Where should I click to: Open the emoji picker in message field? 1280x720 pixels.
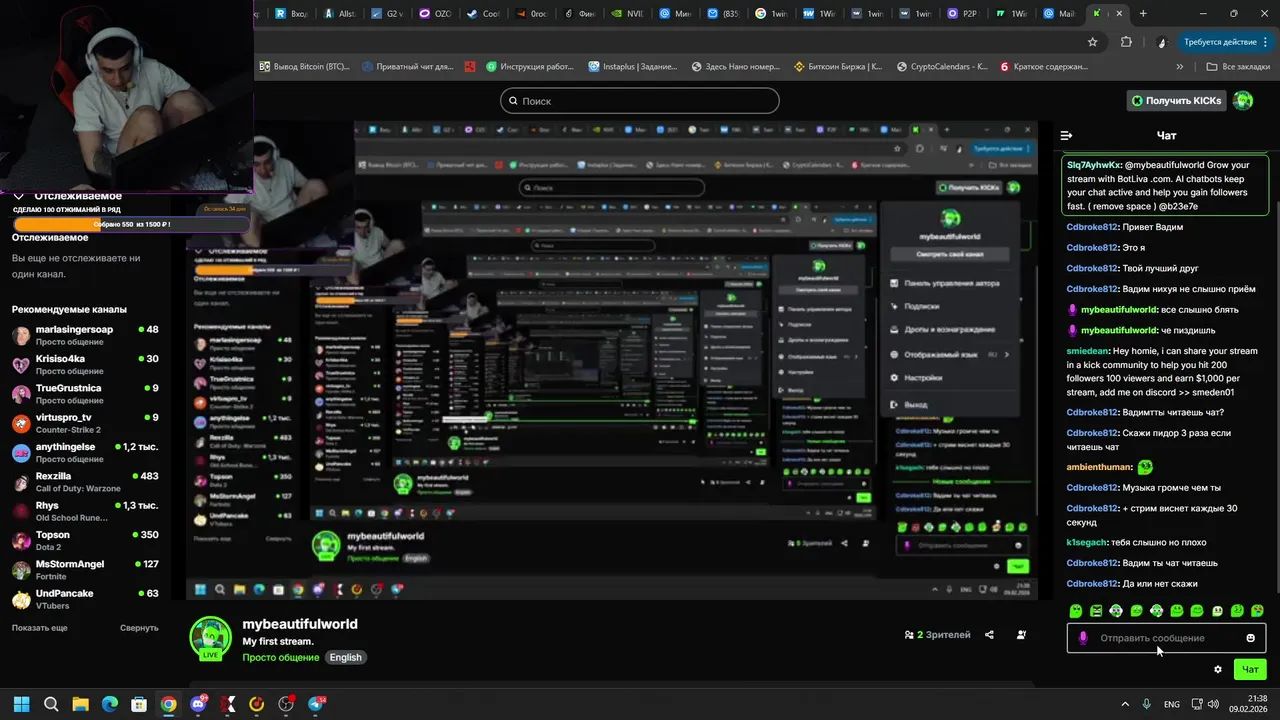click(1250, 638)
